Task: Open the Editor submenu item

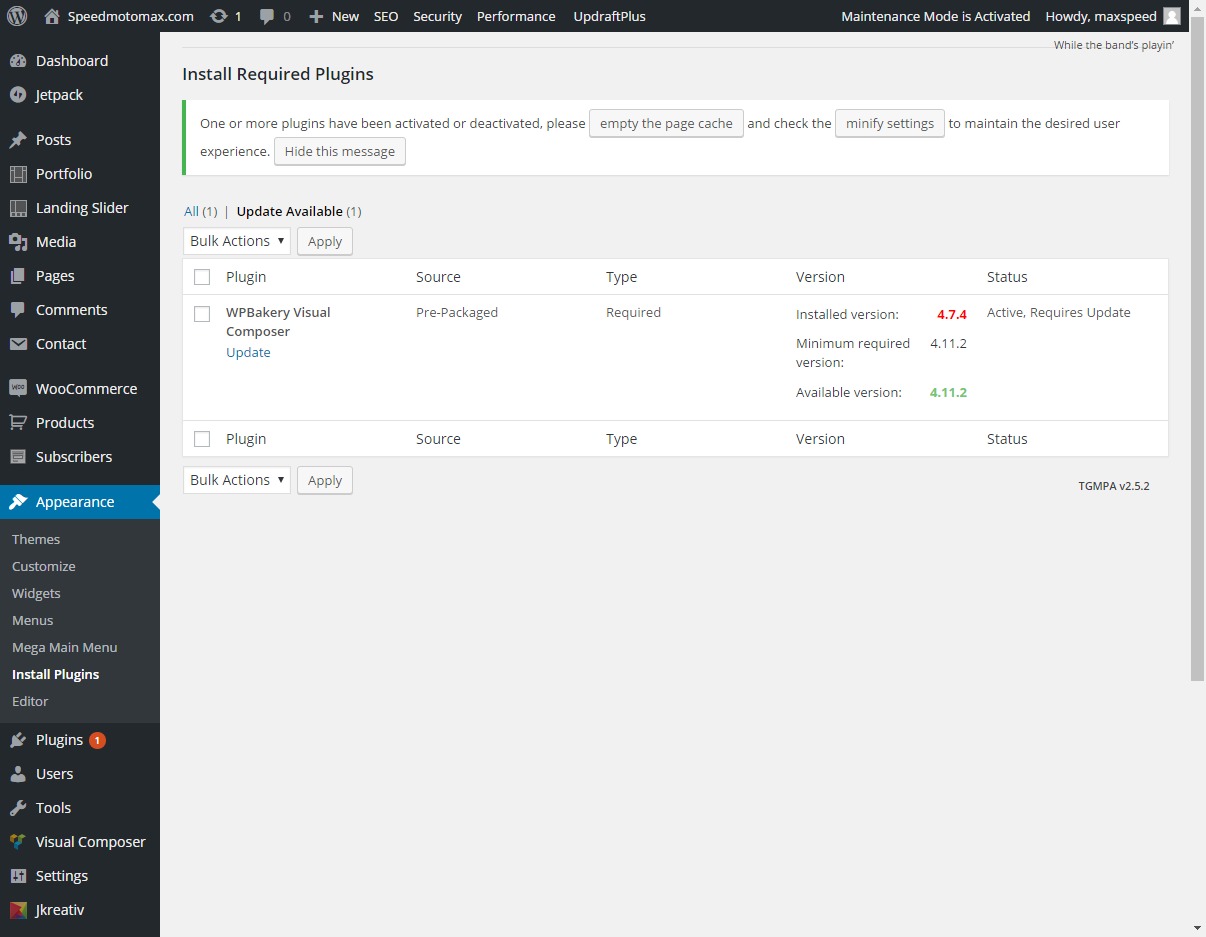Action: tap(30, 701)
